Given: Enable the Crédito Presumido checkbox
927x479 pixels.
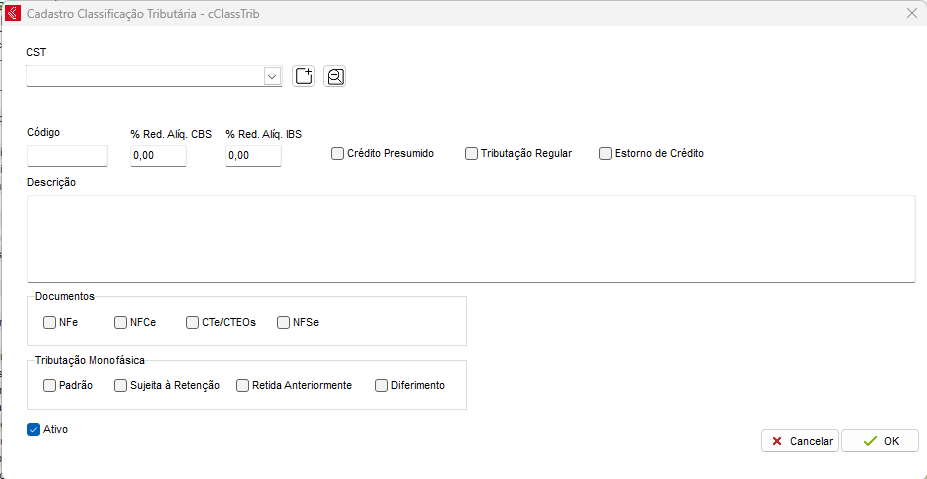Looking at the screenshot, I should coord(338,154).
